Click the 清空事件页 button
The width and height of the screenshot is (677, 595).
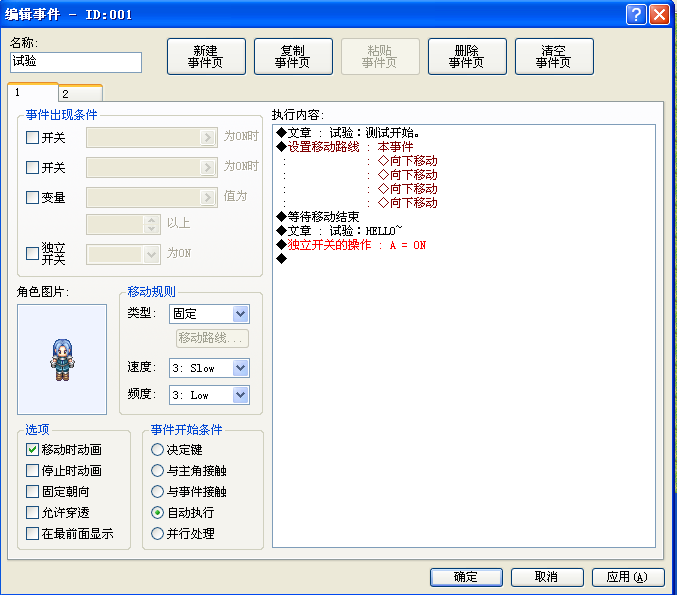point(554,57)
